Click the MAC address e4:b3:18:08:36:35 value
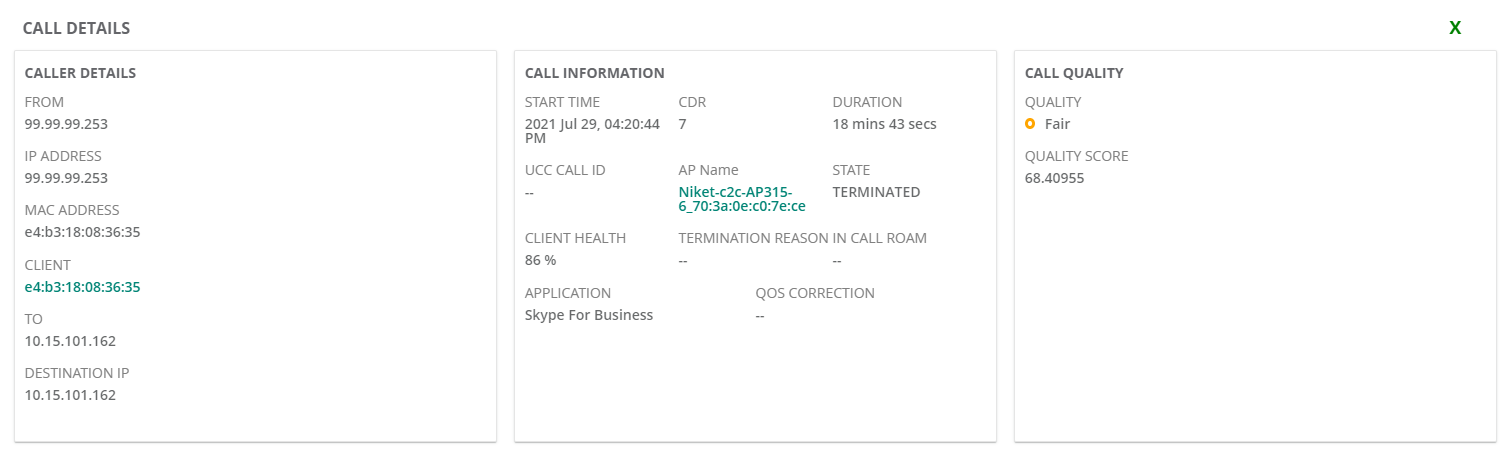 pyautogui.click(x=82, y=232)
